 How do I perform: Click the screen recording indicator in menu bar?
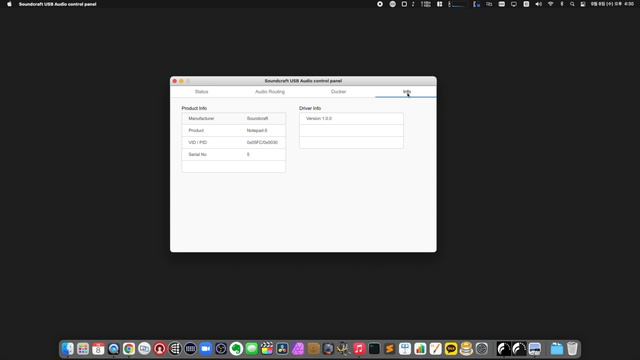click(380, 4)
